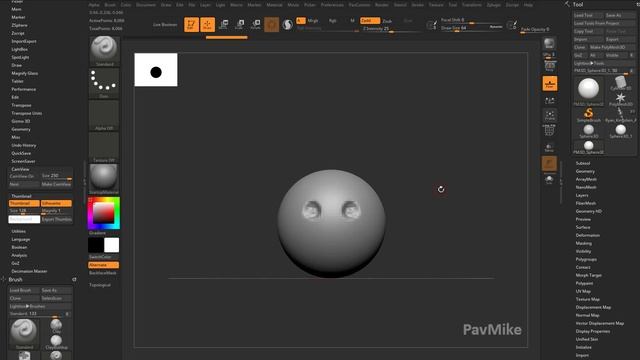640x360 pixels.
Task: Select the Clay brush in the Brush palette
Action: coord(56,326)
